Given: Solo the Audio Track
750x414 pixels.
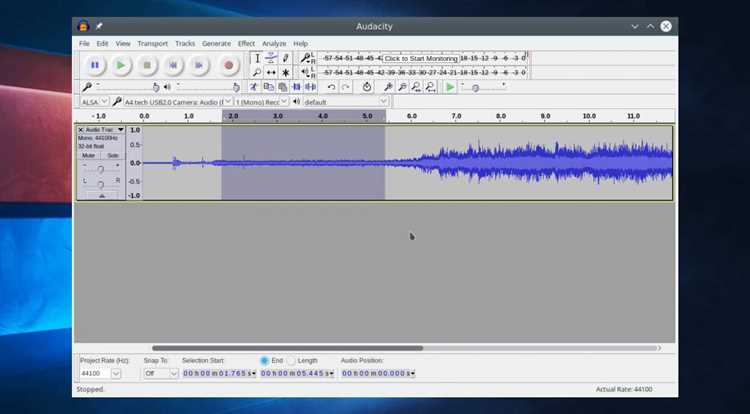Looking at the screenshot, I should [x=113, y=155].
